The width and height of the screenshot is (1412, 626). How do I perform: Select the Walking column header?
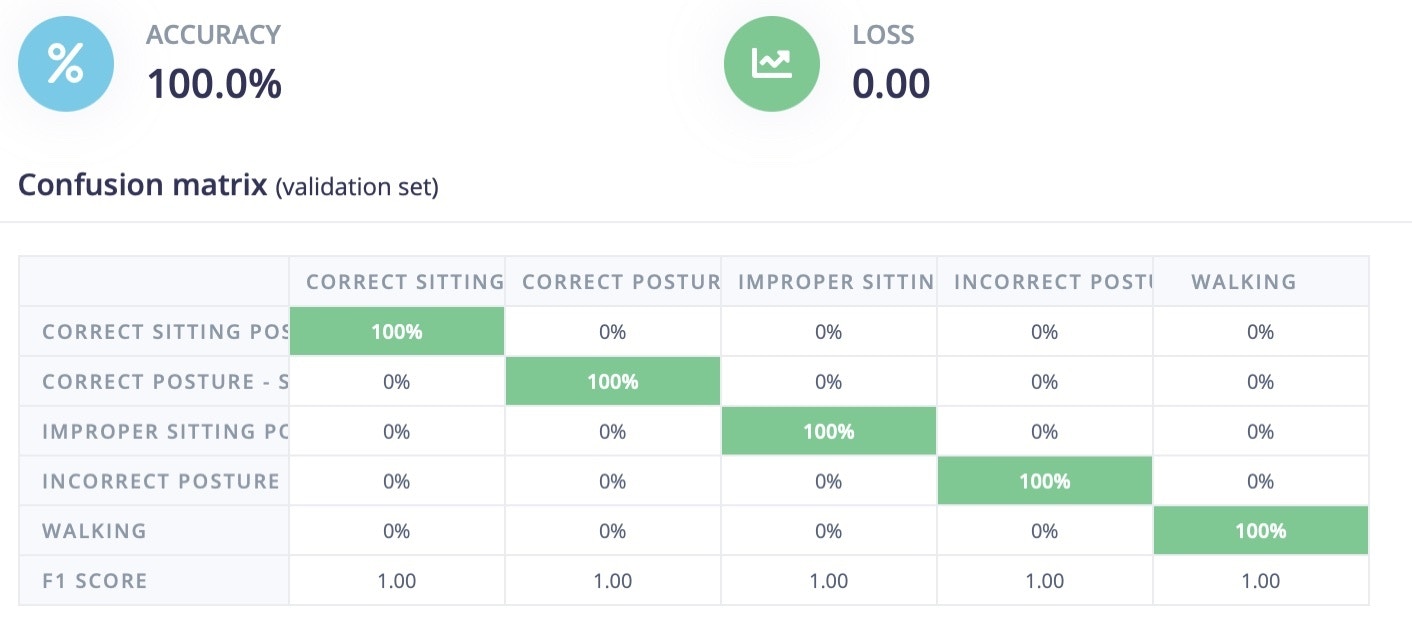coord(1244,282)
